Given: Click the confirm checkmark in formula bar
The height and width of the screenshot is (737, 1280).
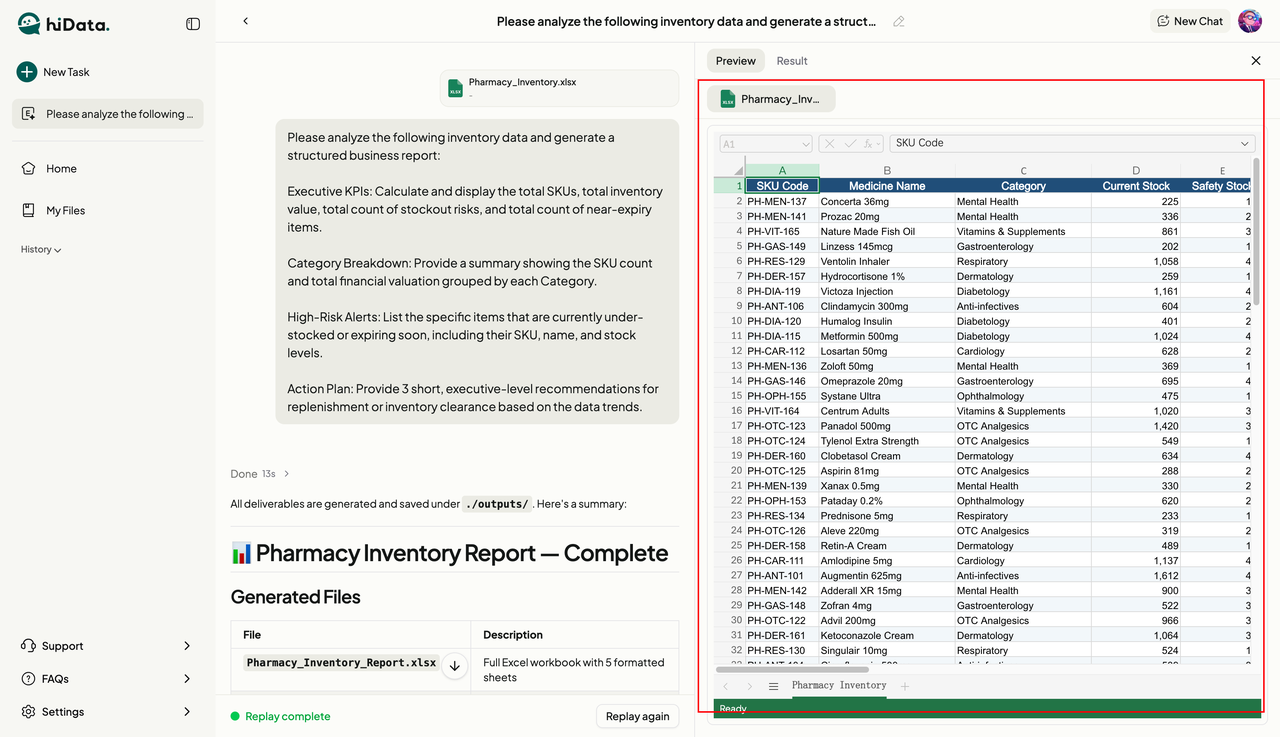Looking at the screenshot, I should (x=850, y=144).
